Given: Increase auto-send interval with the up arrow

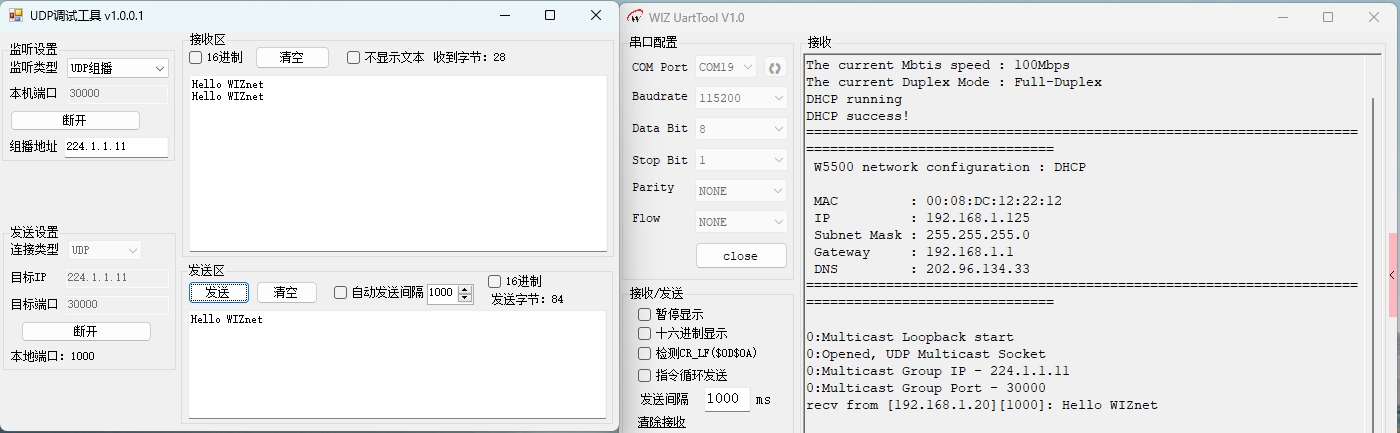Looking at the screenshot, I should click(465, 288).
